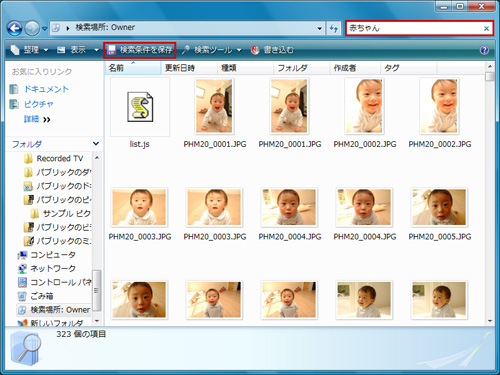Collapse the フォルダ pane chevron
The width and height of the screenshot is (500, 375).
coord(96,144)
